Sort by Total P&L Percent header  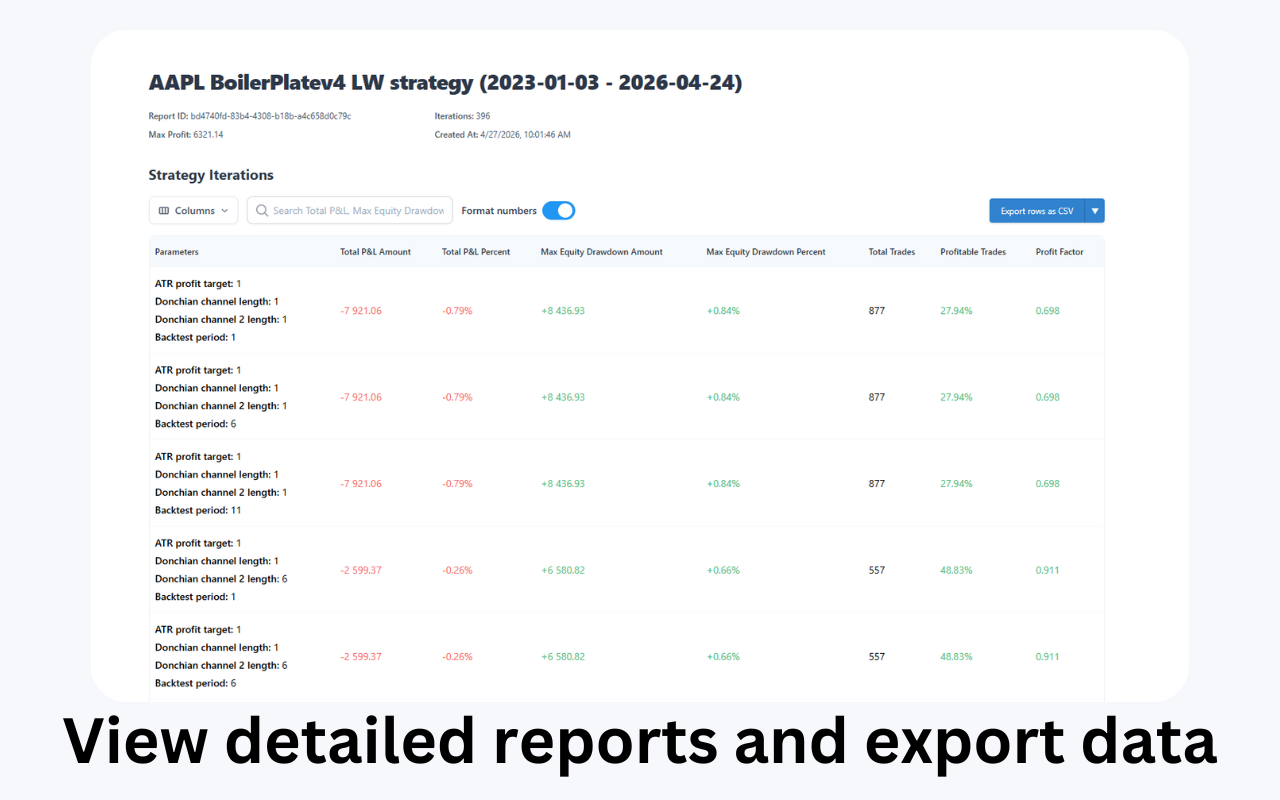(x=476, y=252)
